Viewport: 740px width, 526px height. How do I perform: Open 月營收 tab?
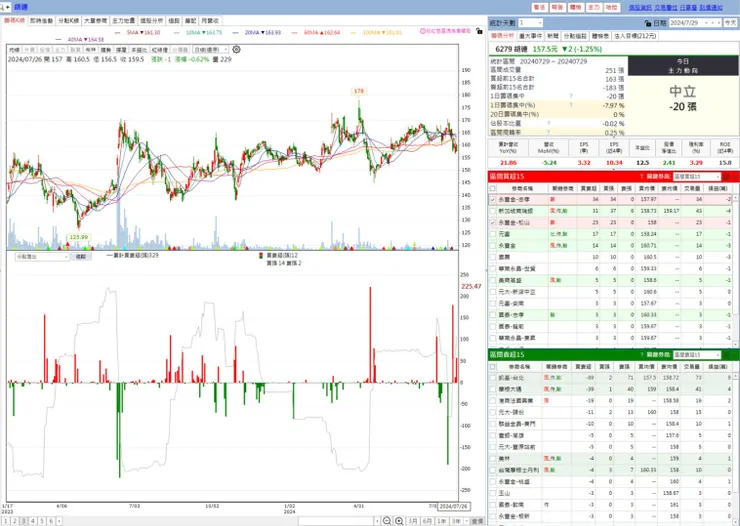(210, 21)
